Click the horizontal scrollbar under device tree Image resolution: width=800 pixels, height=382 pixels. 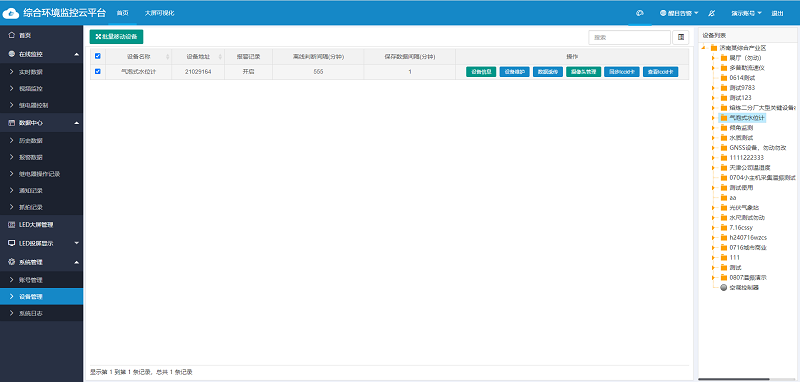pyautogui.click(x=734, y=379)
